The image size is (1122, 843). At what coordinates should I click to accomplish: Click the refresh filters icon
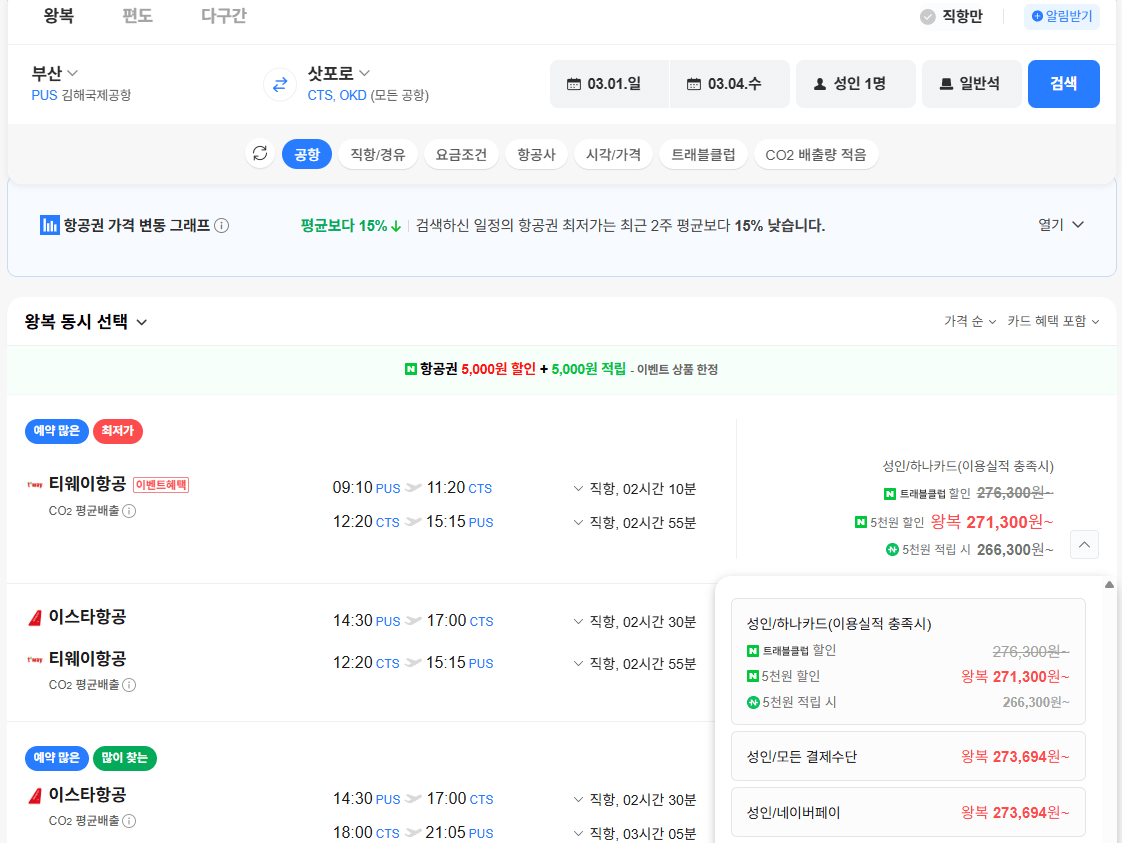pyautogui.click(x=260, y=154)
